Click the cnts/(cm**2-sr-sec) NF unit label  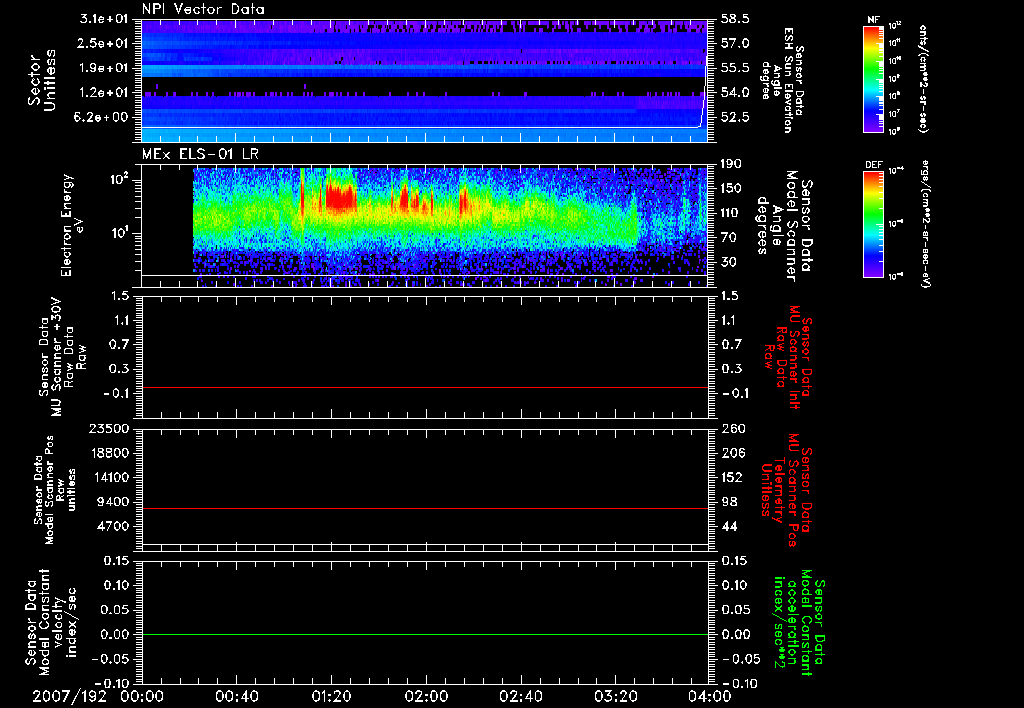pyautogui.click(x=923, y=78)
